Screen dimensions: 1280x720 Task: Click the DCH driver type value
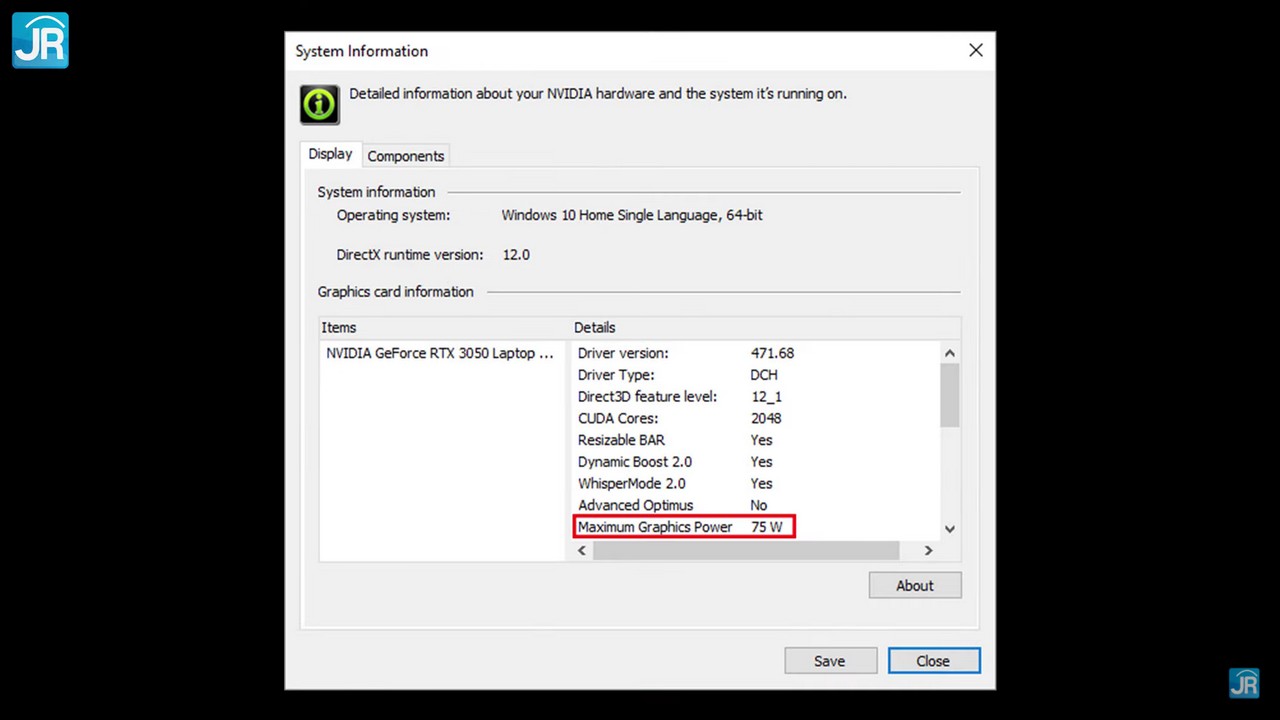(x=764, y=375)
